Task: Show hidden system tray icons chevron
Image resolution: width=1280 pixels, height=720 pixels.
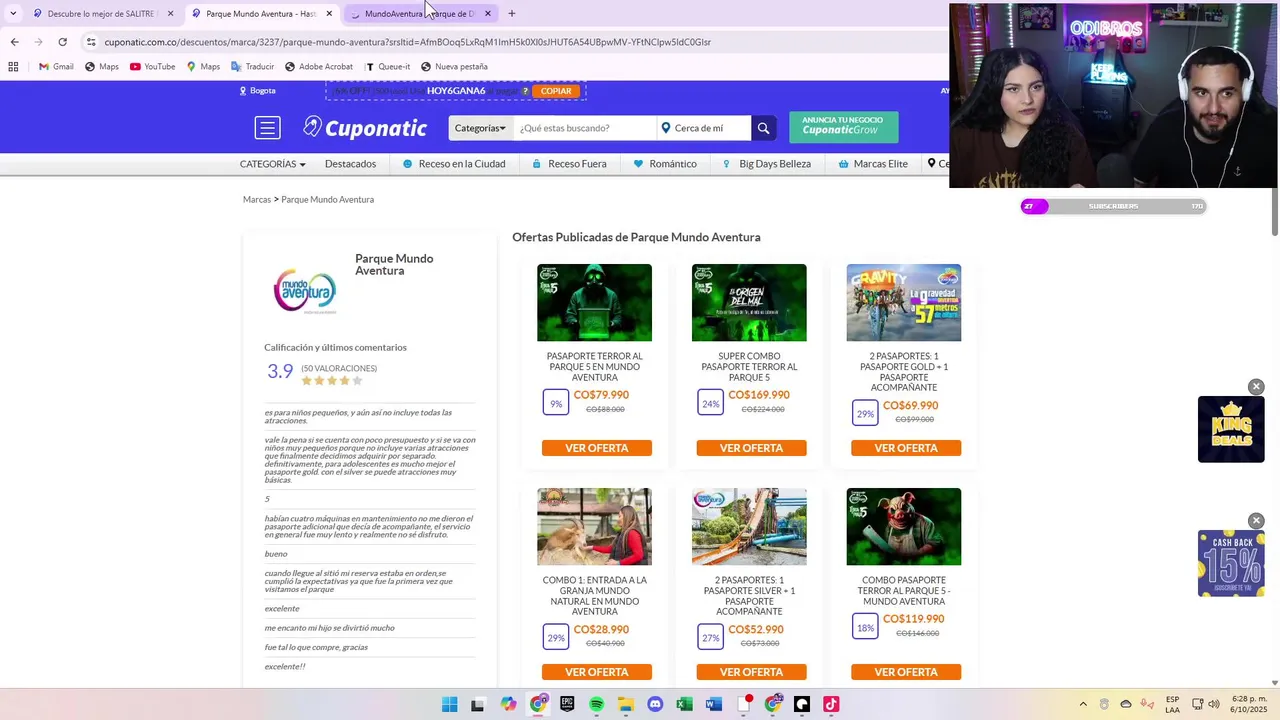Action: point(1083,704)
